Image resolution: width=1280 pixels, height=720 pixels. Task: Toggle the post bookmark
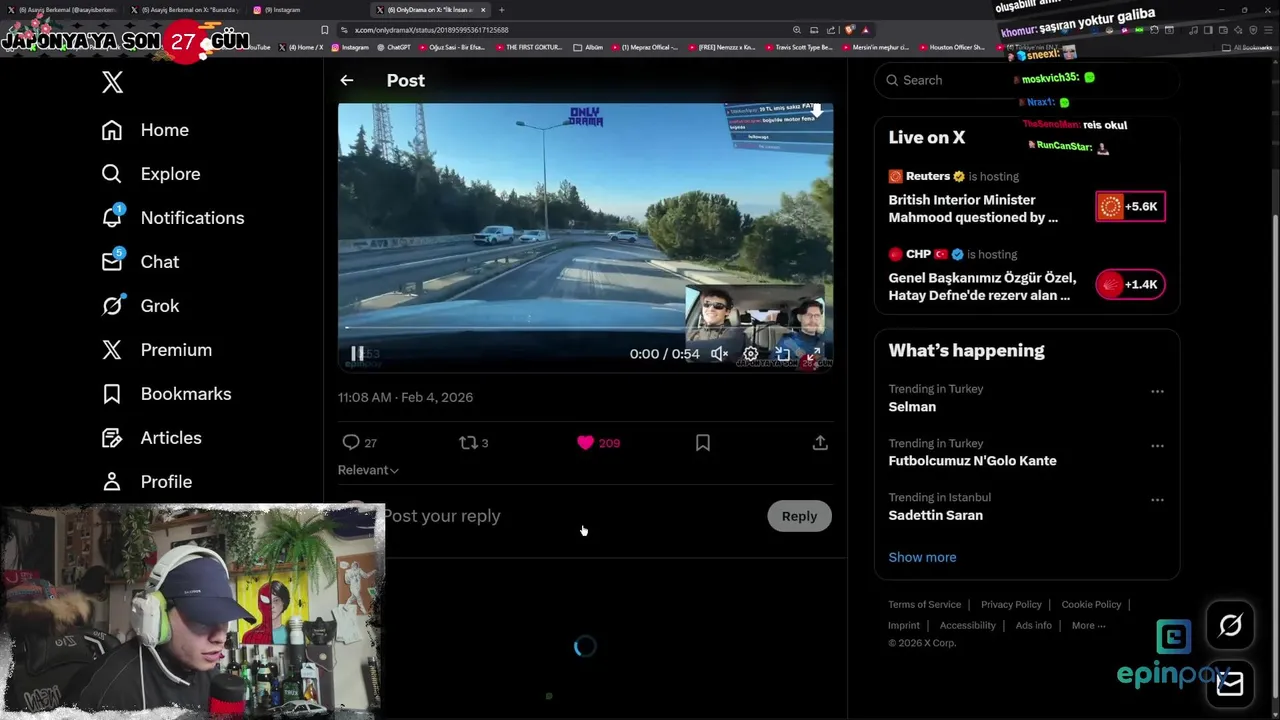click(703, 442)
